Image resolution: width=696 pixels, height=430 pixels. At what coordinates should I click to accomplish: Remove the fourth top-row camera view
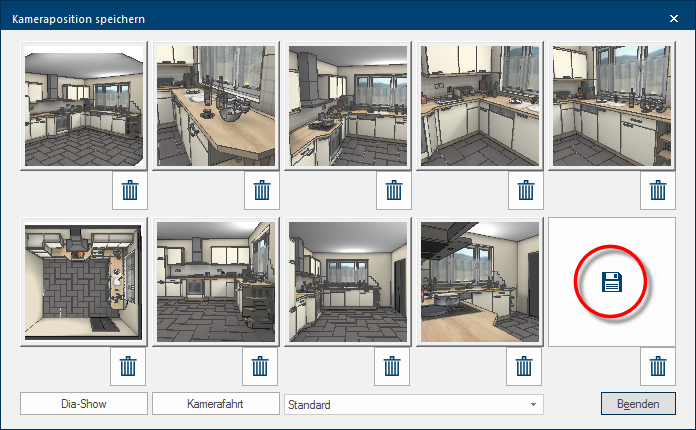coord(526,190)
